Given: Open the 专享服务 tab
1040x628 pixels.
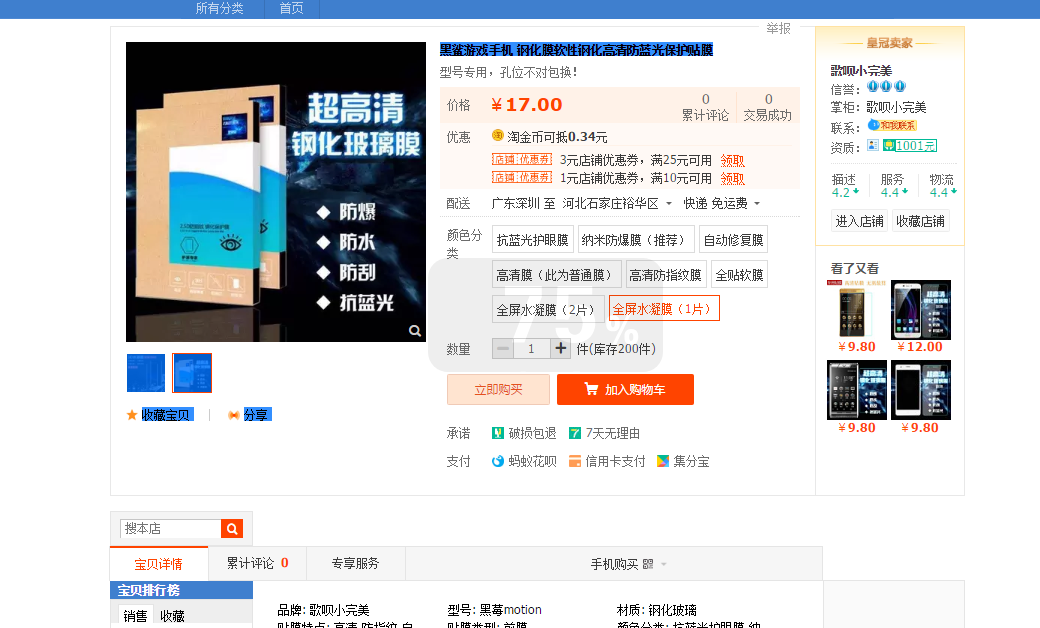Looking at the screenshot, I should 355,563.
